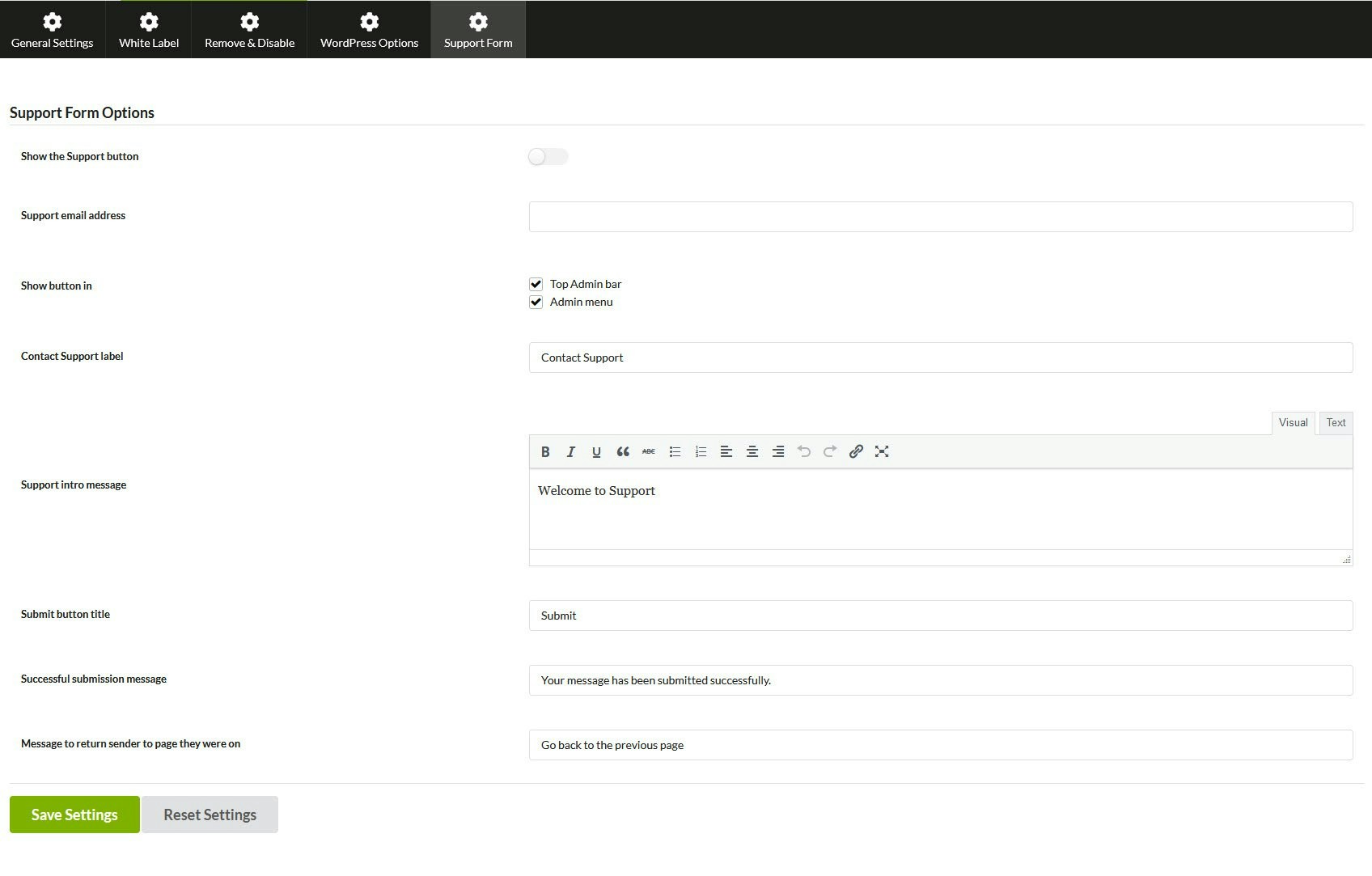Expand the editor to fullscreen mode
Screen dimensions: 1372x876
[882, 451]
